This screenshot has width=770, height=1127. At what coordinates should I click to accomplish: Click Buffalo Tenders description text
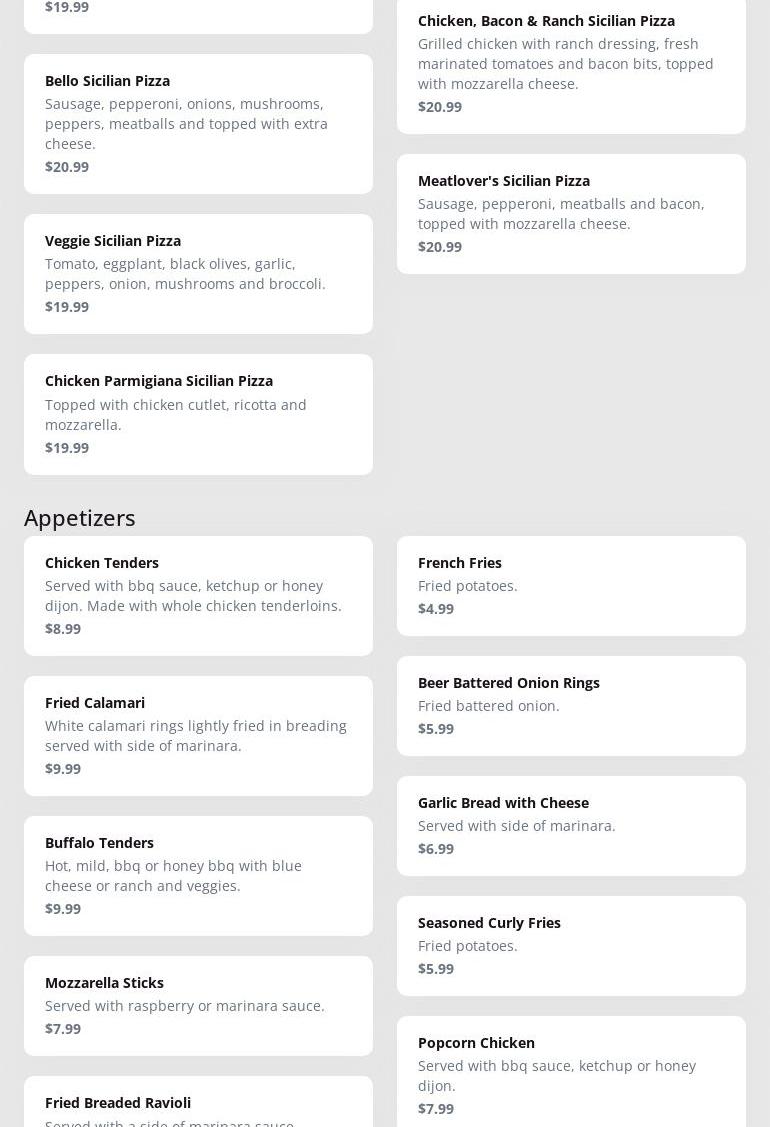pyautogui.click(x=173, y=876)
